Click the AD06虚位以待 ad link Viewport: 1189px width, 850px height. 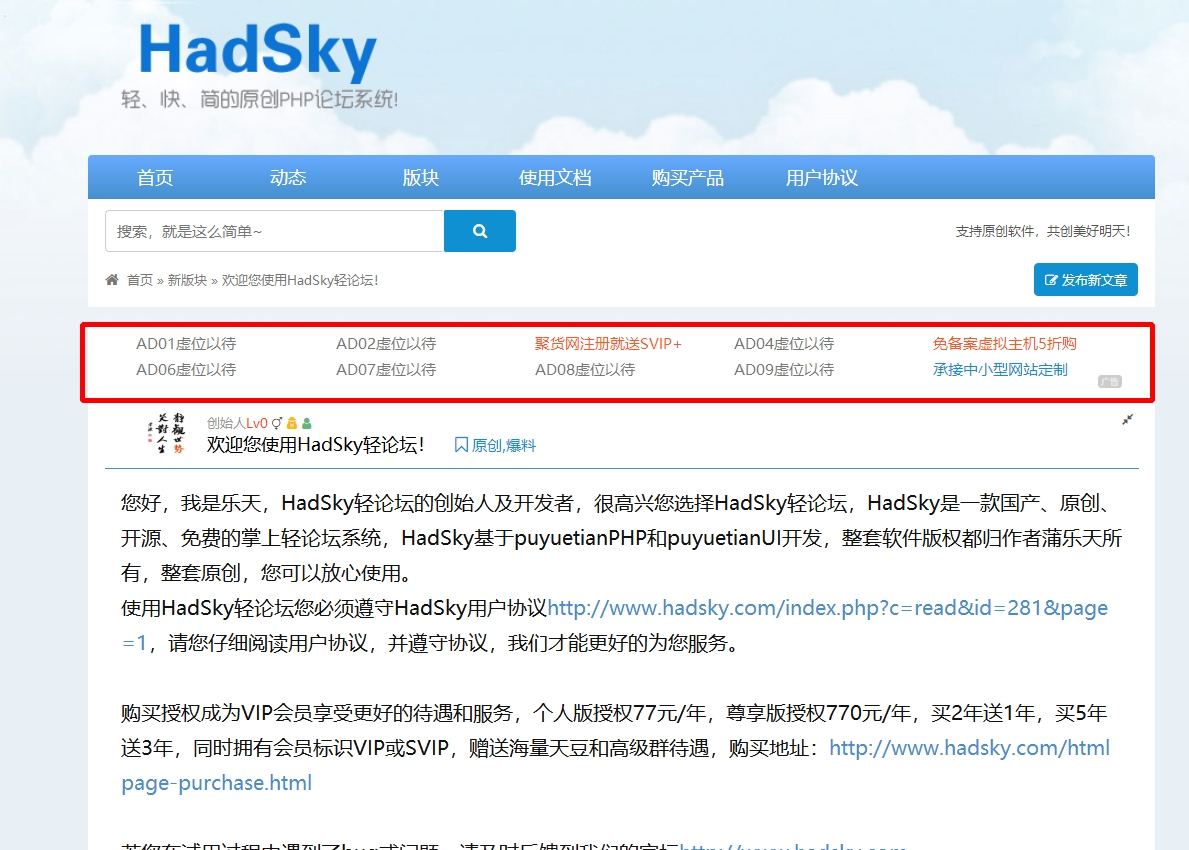click(186, 369)
